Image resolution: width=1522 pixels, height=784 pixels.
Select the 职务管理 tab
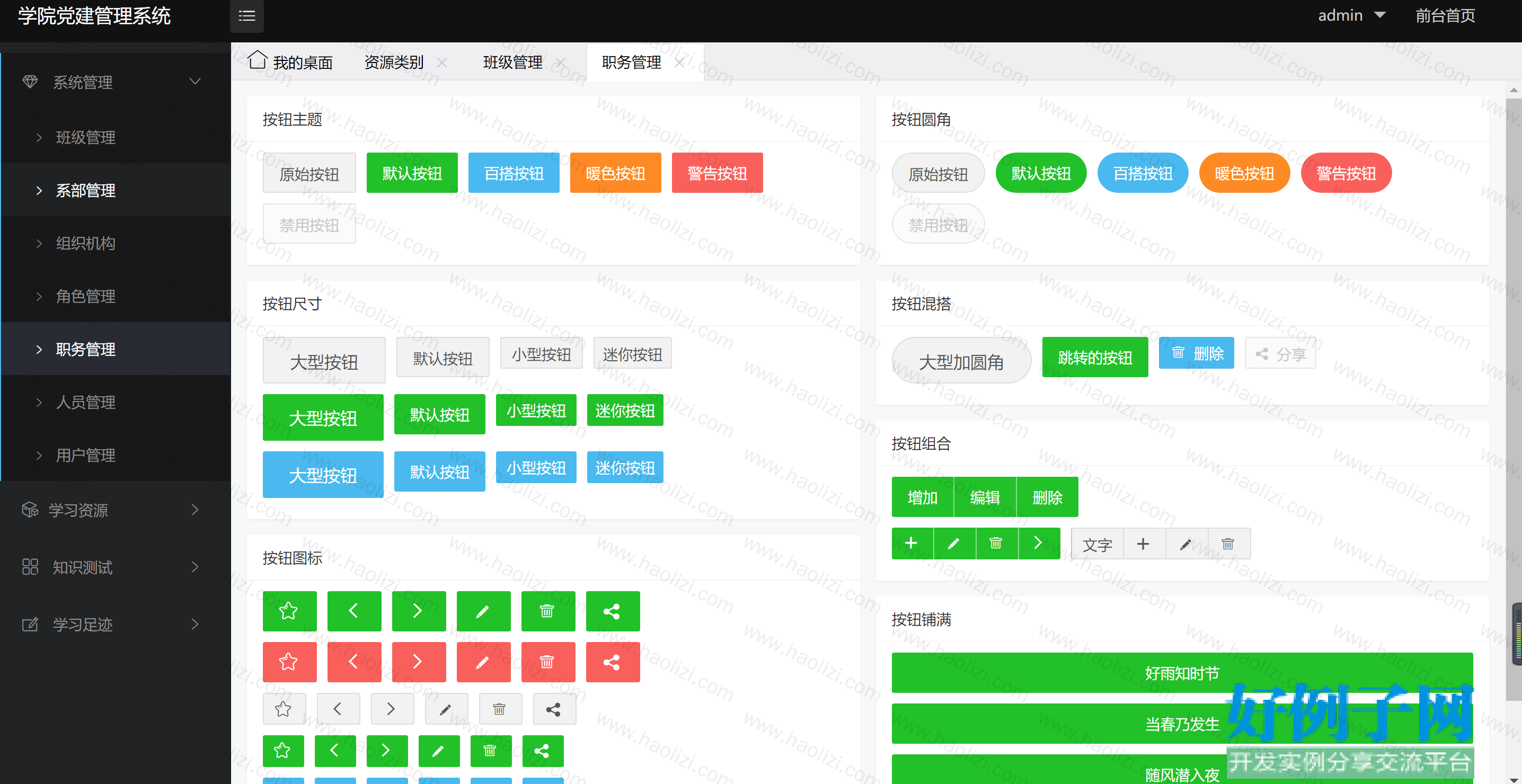tap(632, 61)
